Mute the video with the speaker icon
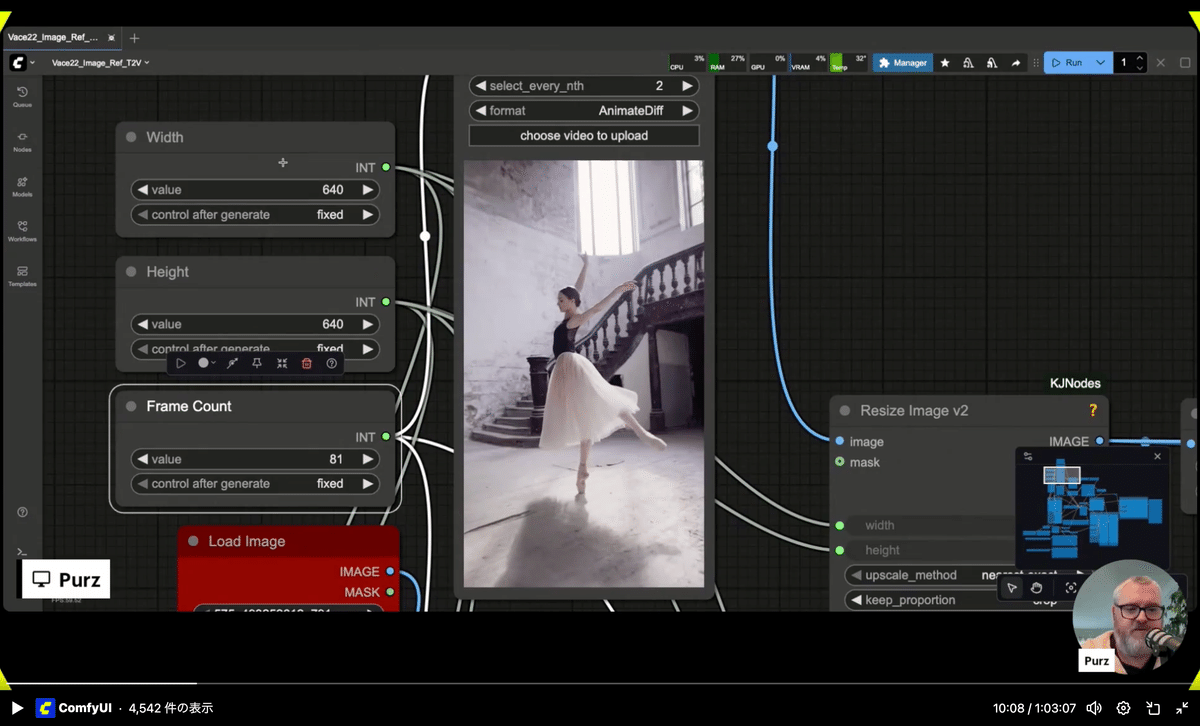Viewport: 1200px width, 726px height. tap(1095, 708)
